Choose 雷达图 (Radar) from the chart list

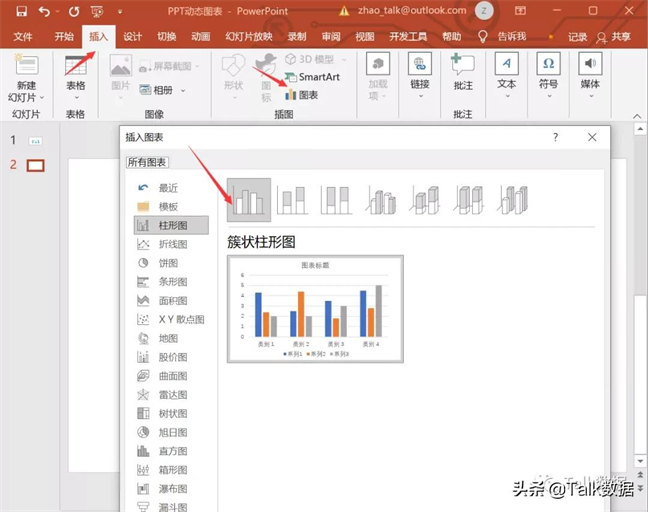coord(171,395)
